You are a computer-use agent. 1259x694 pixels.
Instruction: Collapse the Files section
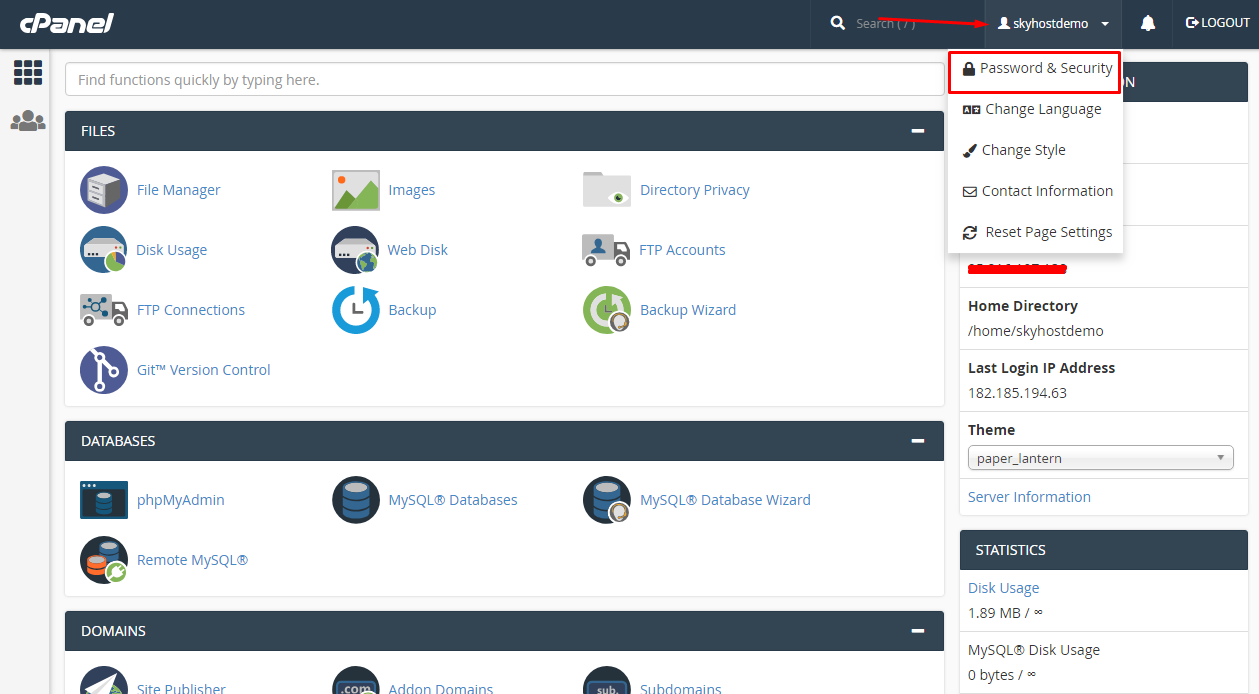click(x=918, y=131)
